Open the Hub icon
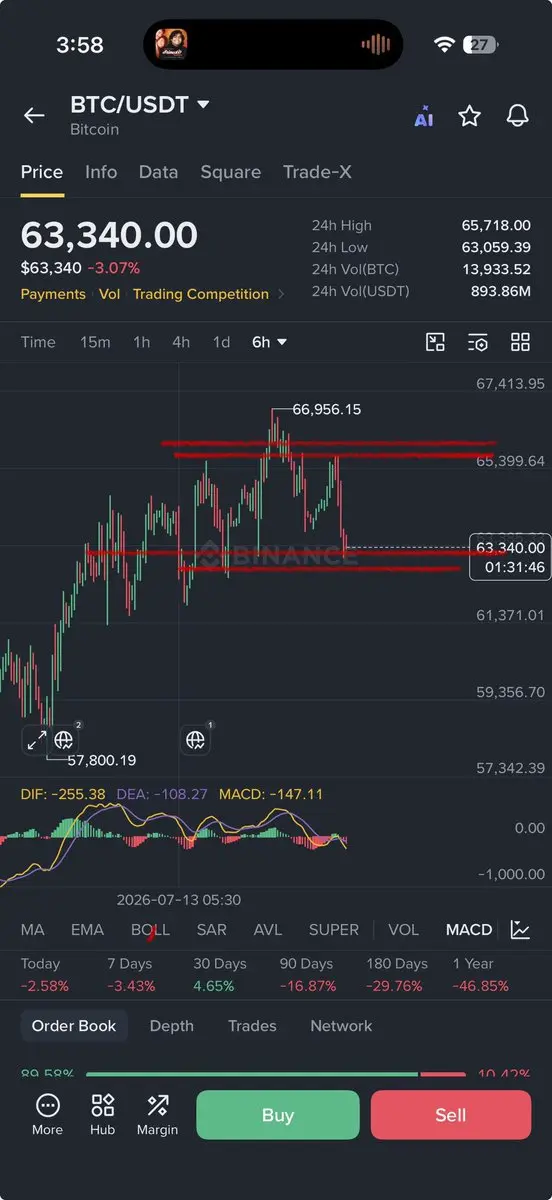Screen dimensions: 552x1200 click(x=102, y=1115)
